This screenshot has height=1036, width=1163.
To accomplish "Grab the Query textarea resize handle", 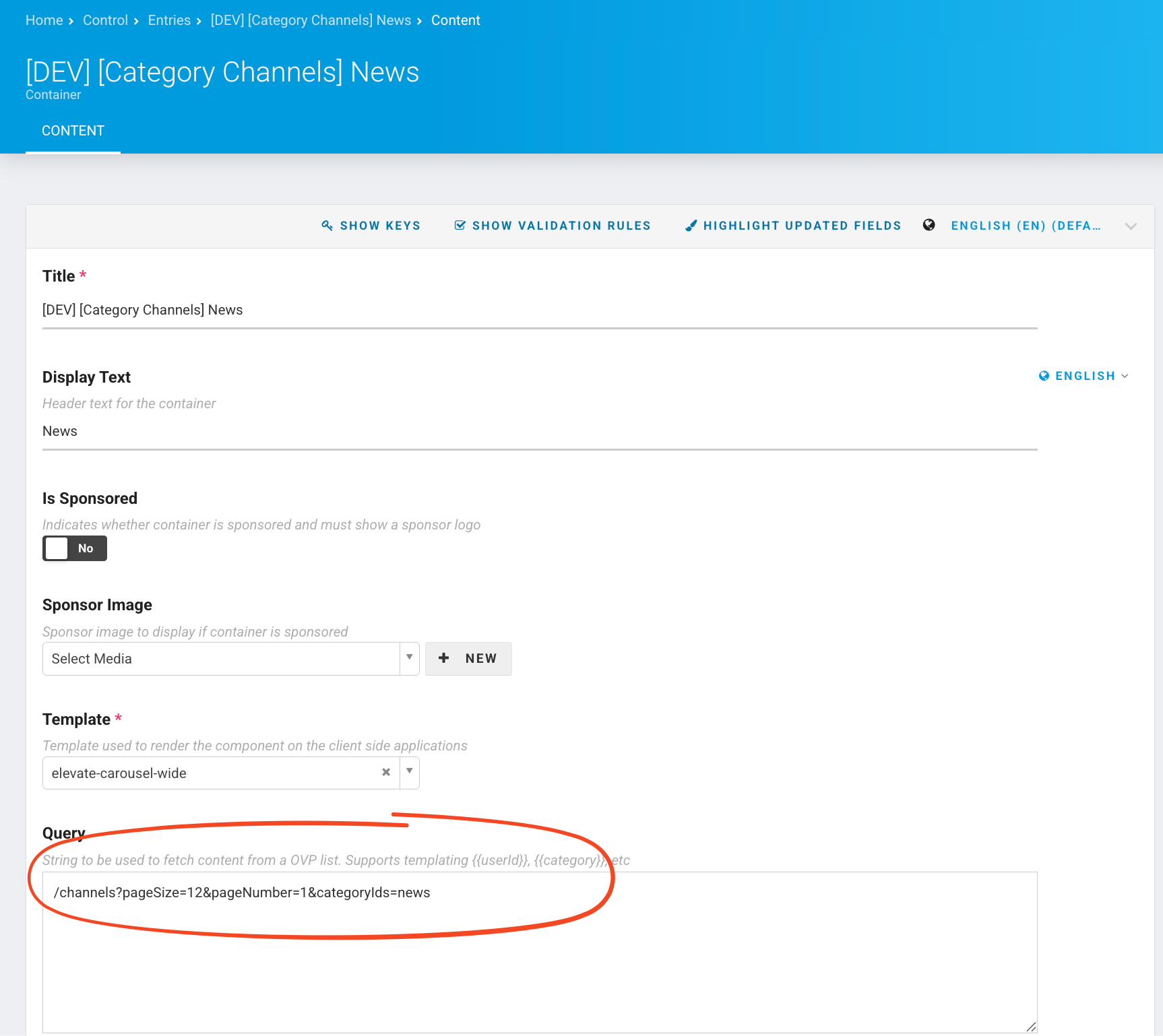I will coord(1031,1027).
